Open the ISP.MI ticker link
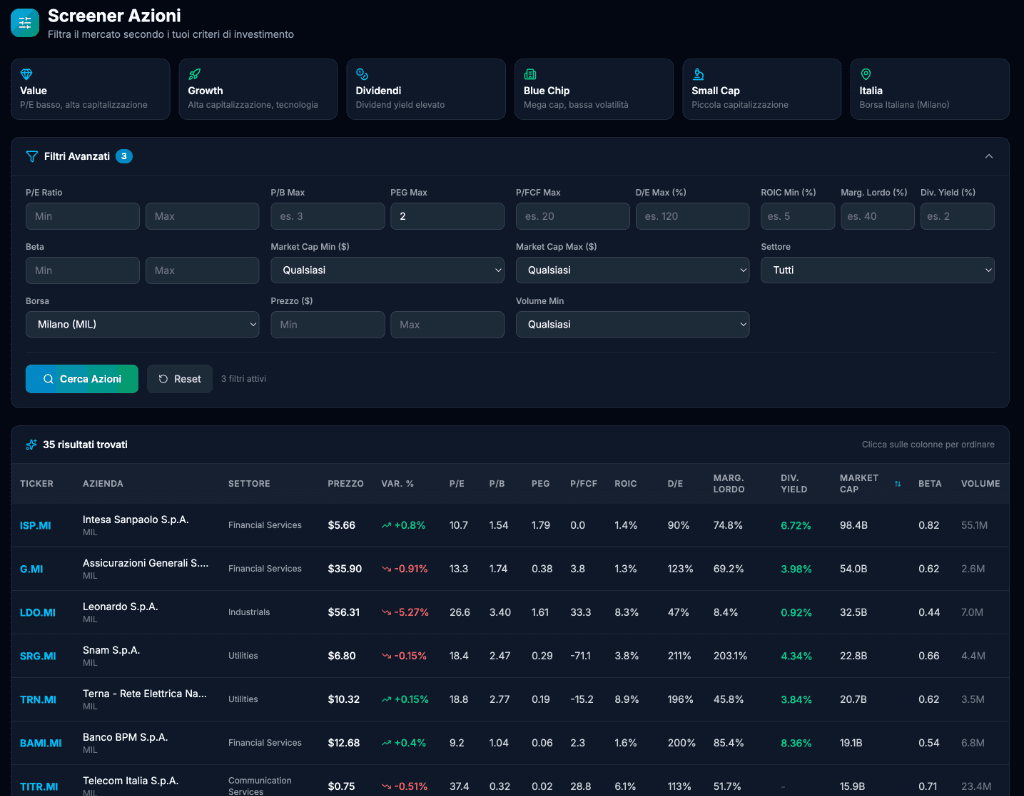The width and height of the screenshot is (1024, 796). click(x=36, y=525)
